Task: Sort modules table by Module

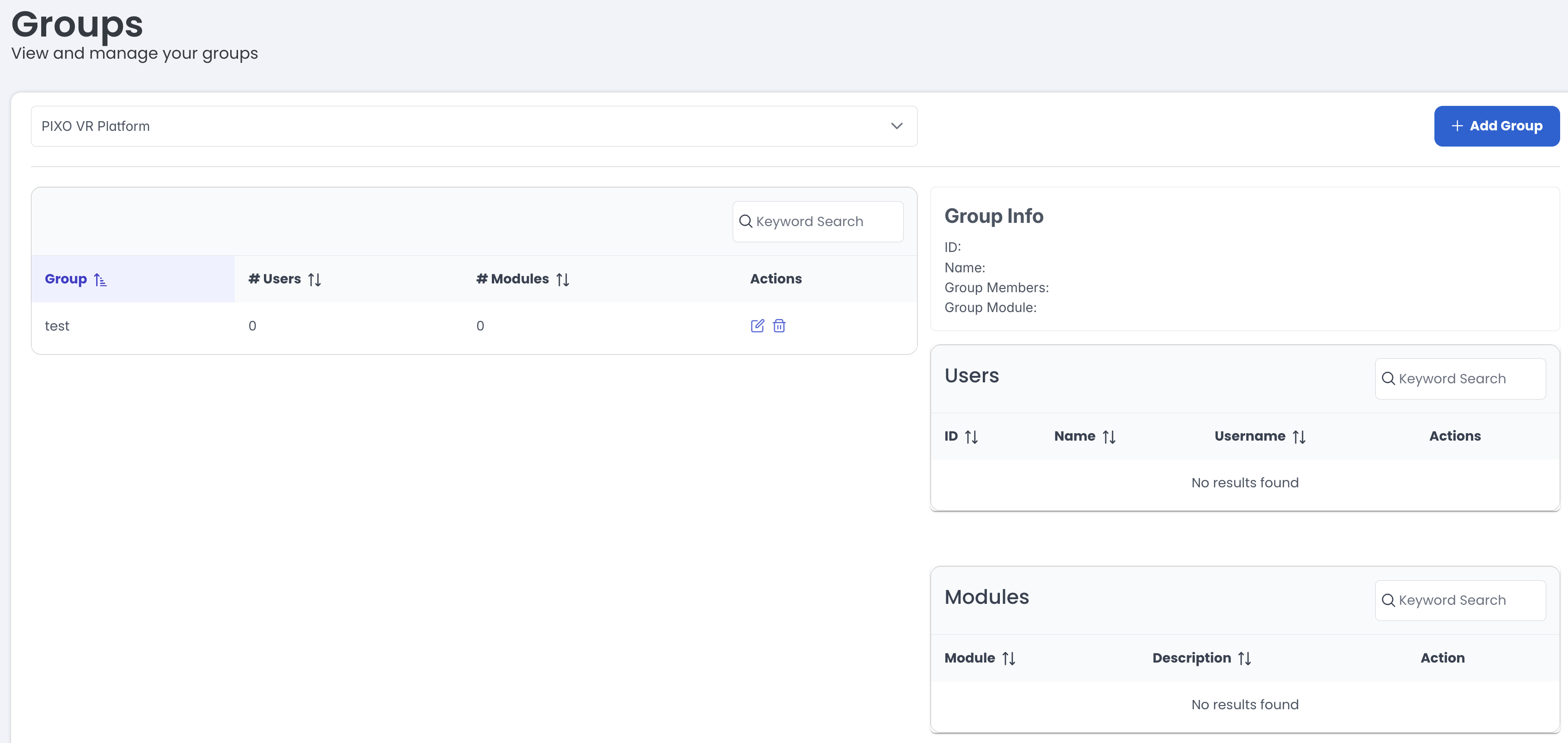Action: tap(1009, 658)
